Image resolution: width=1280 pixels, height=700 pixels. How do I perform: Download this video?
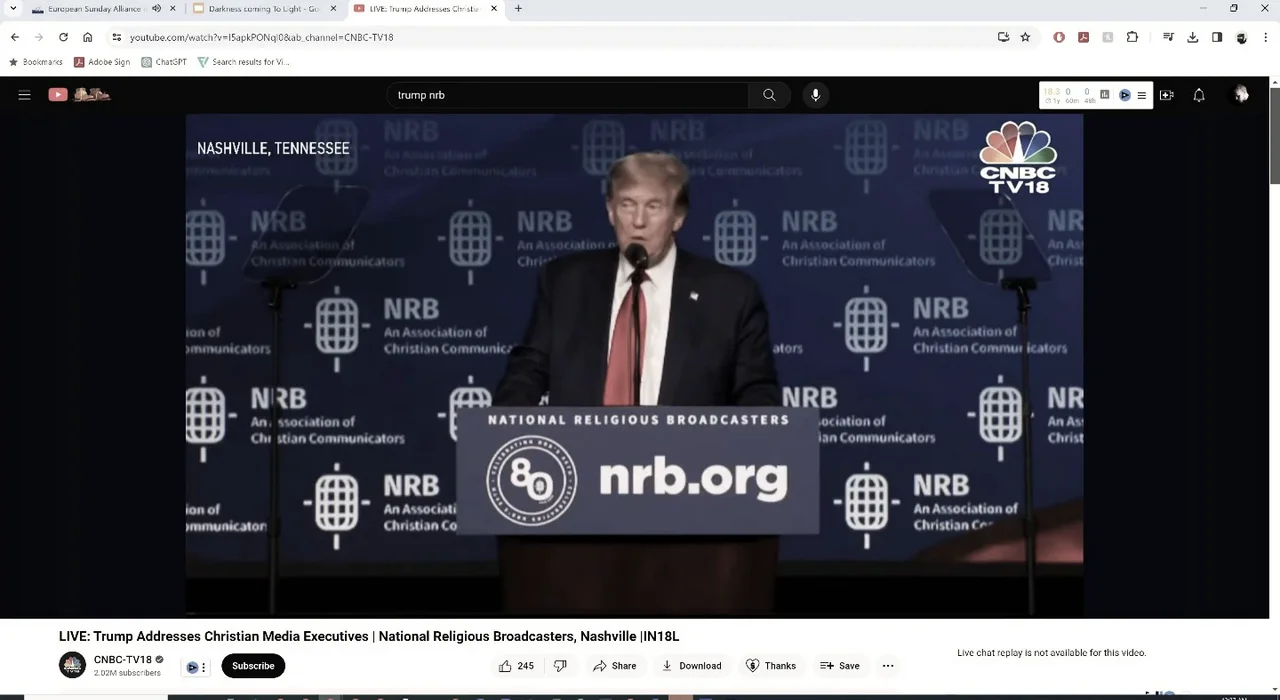691,666
